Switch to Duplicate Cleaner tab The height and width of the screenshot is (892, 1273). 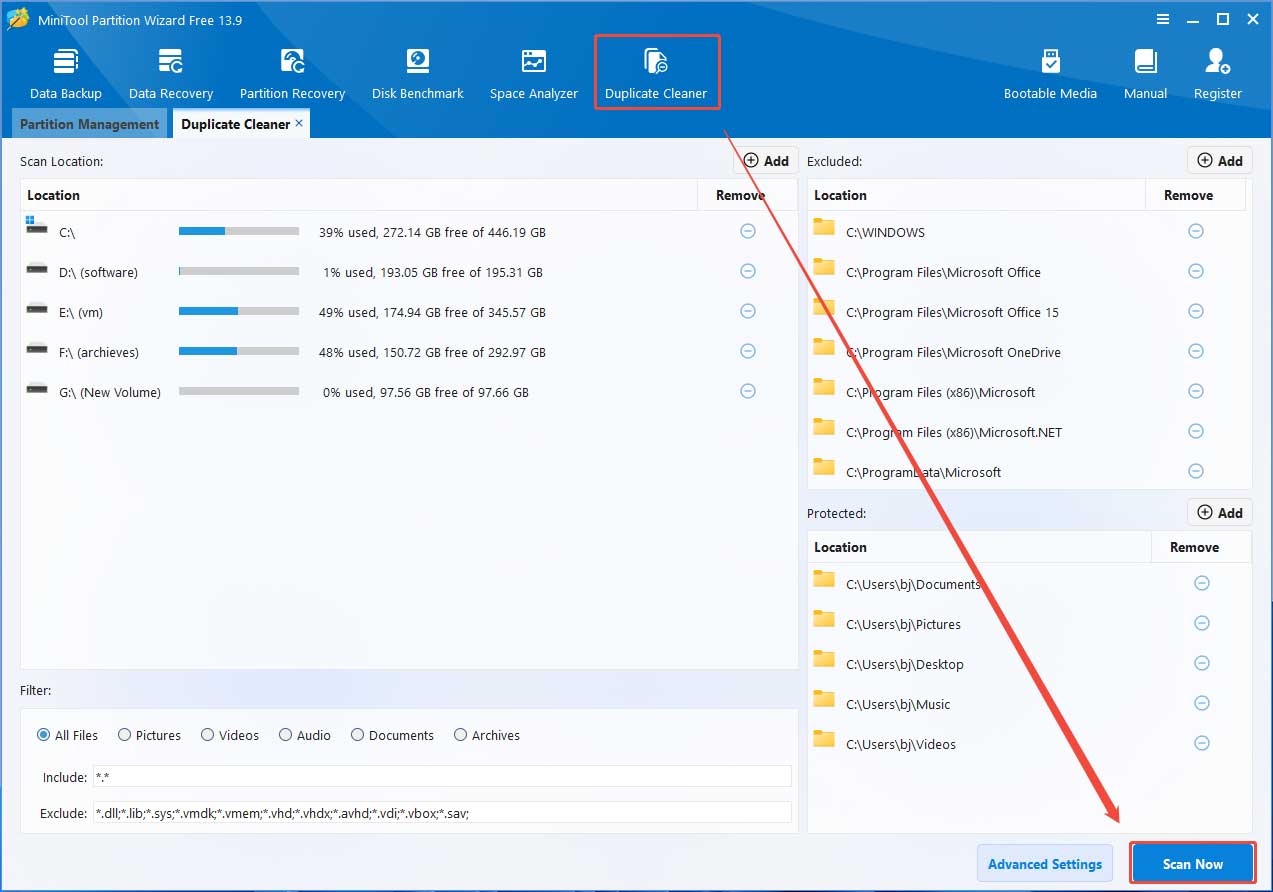(236, 124)
